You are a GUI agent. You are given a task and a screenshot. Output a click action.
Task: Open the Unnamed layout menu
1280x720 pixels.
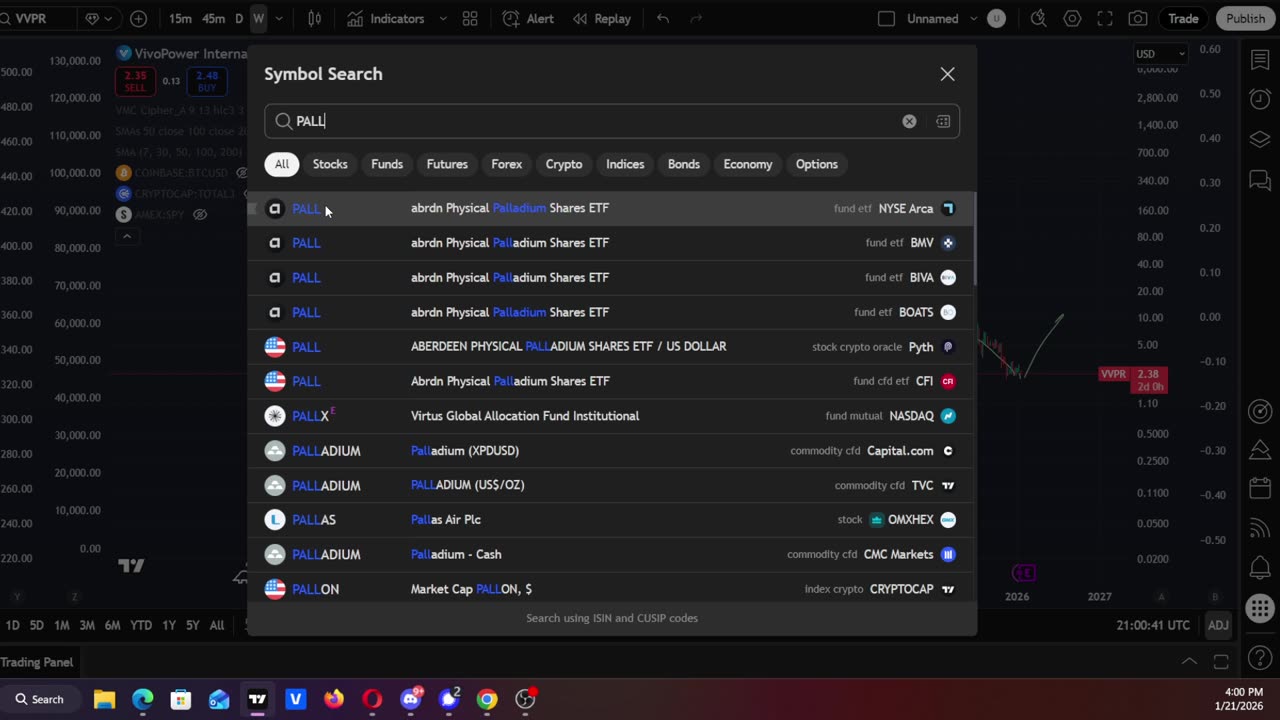tap(932, 18)
